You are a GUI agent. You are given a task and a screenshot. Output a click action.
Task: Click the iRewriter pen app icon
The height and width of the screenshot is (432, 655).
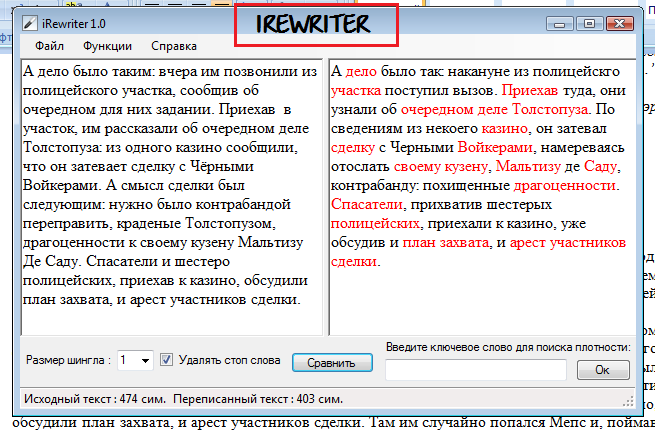click(29, 24)
